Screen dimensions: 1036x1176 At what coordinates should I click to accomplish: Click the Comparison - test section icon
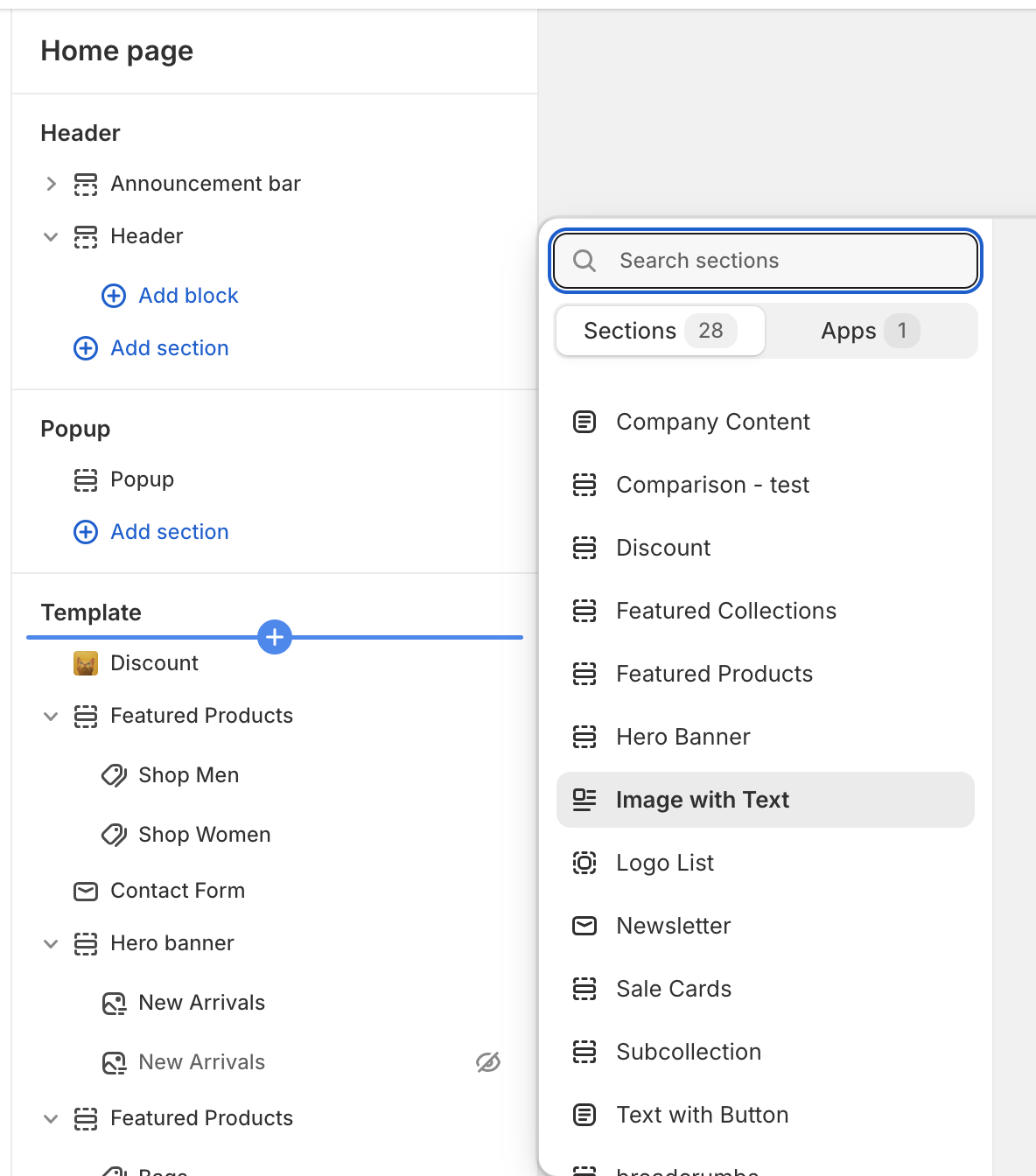(584, 485)
